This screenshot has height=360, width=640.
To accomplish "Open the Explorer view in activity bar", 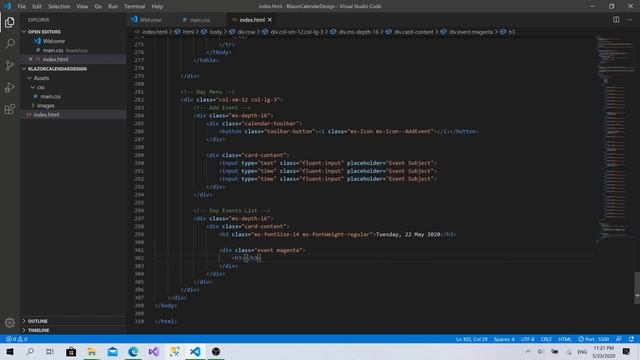I will tap(10, 22).
